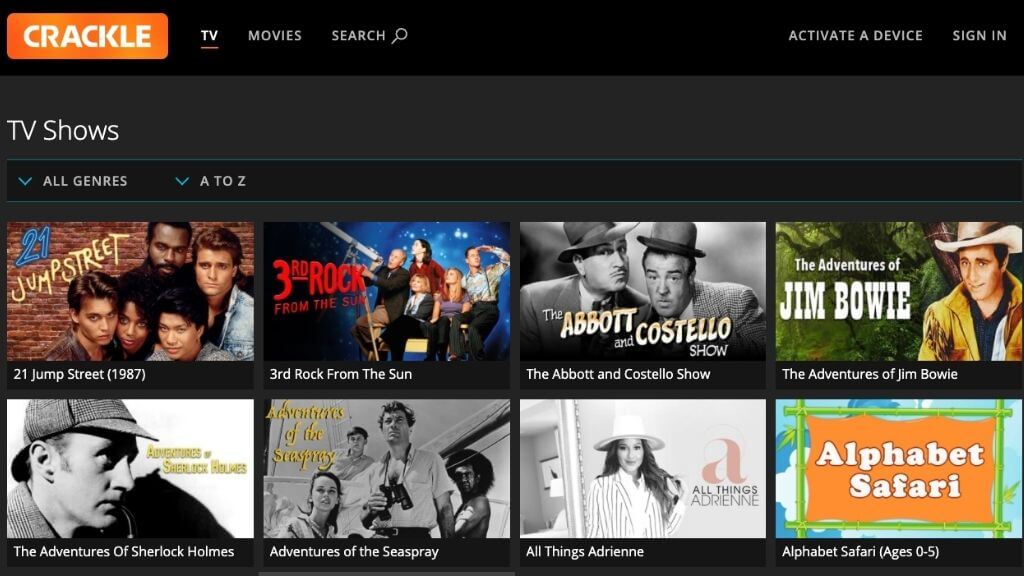Click 'All Things Adrienne' title text
The height and width of the screenshot is (576, 1024).
584,552
